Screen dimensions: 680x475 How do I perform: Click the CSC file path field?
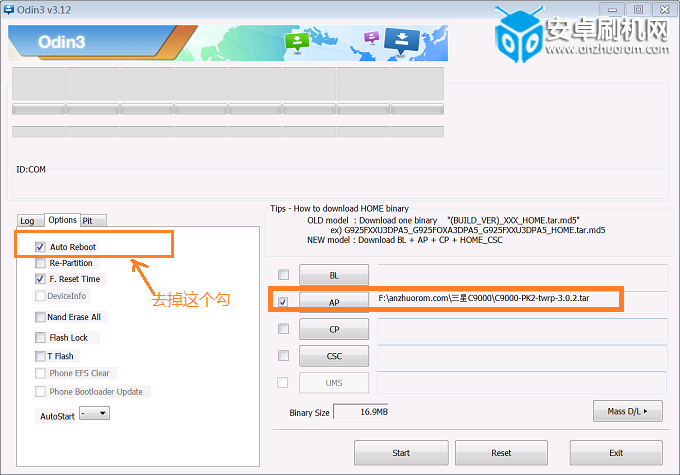(522, 356)
